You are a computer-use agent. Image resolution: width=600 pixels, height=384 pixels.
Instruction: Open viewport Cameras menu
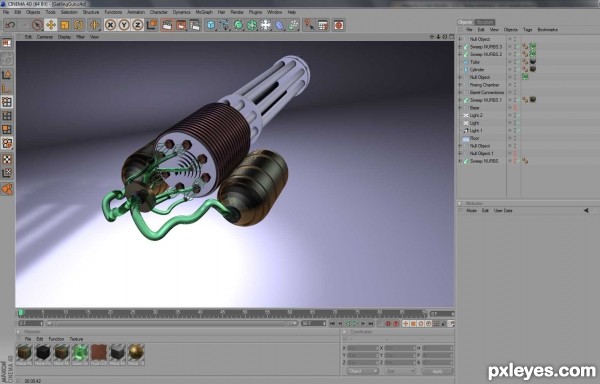[45, 37]
